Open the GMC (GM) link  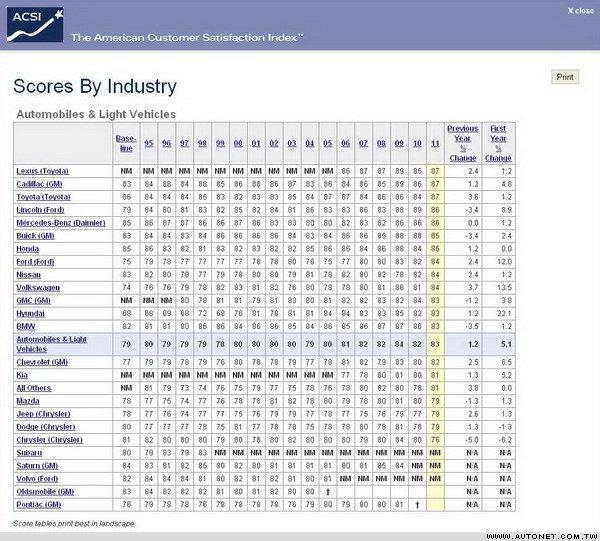point(33,300)
